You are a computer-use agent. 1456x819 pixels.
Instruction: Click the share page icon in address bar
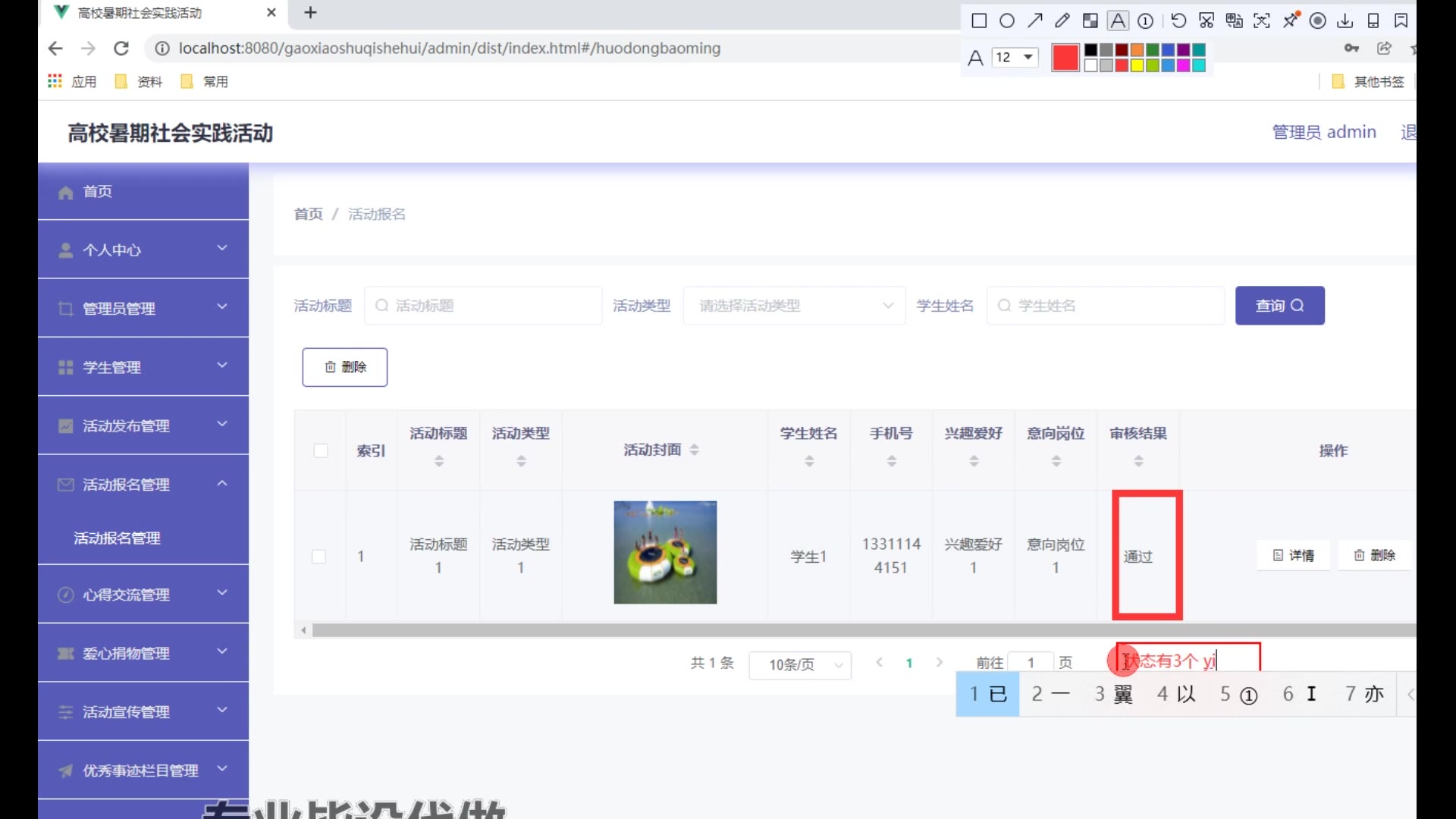coord(1384,49)
